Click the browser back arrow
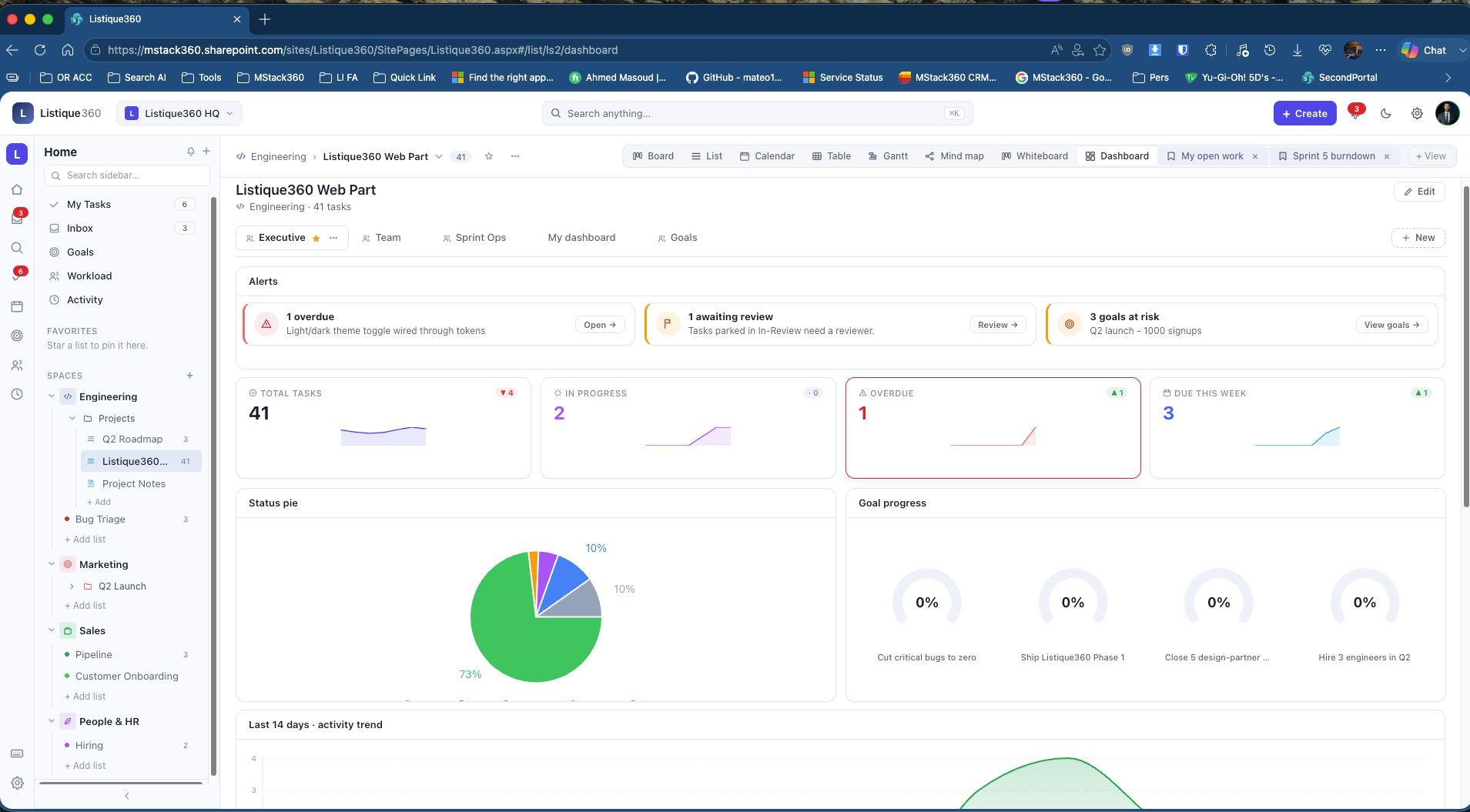Image resolution: width=1470 pixels, height=812 pixels. tap(12, 50)
